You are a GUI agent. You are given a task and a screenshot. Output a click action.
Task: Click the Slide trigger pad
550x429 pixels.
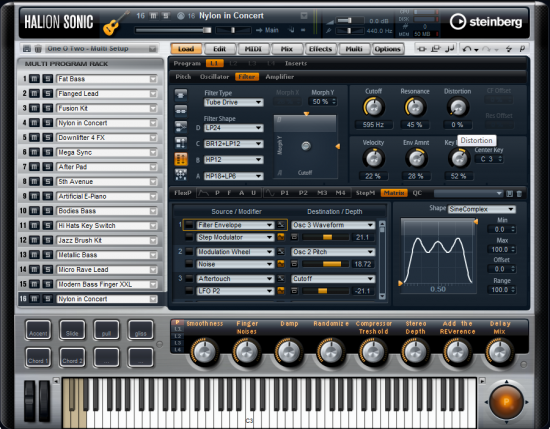coord(72,330)
